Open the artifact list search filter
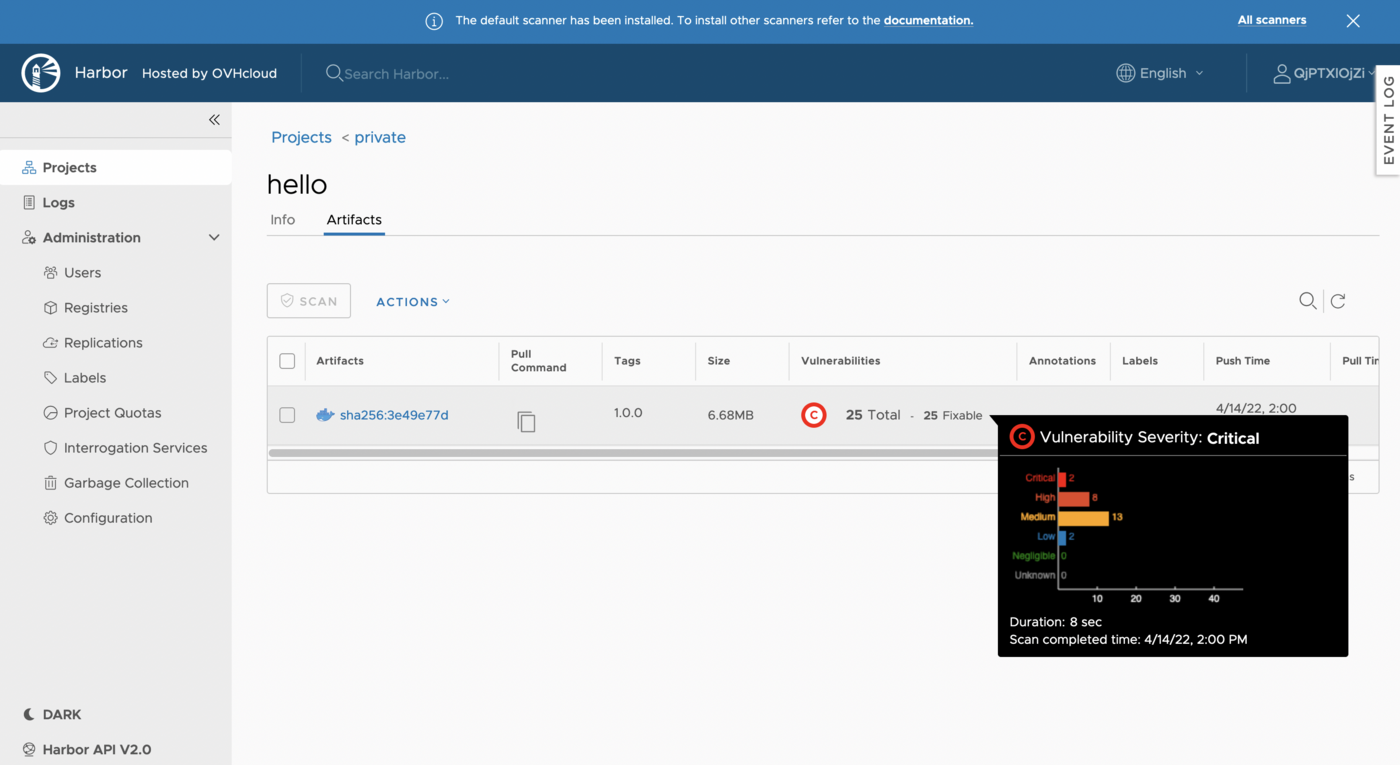The height and width of the screenshot is (765, 1400). point(1307,300)
